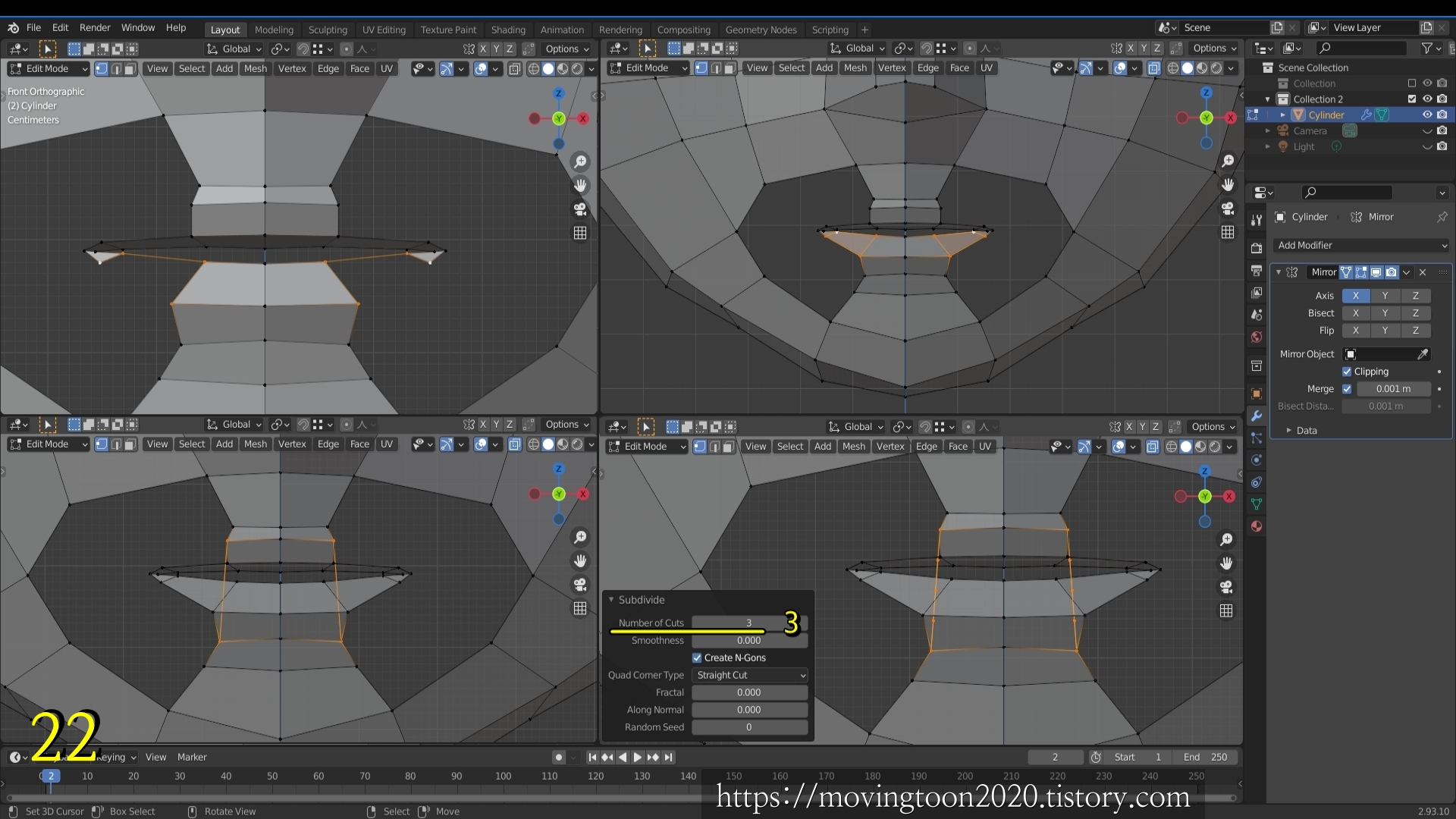Open Quad Corner Type Straight Cut dropdown
Image resolution: width=1456 pixels, height=819 pixels.
tap(750, 675)
